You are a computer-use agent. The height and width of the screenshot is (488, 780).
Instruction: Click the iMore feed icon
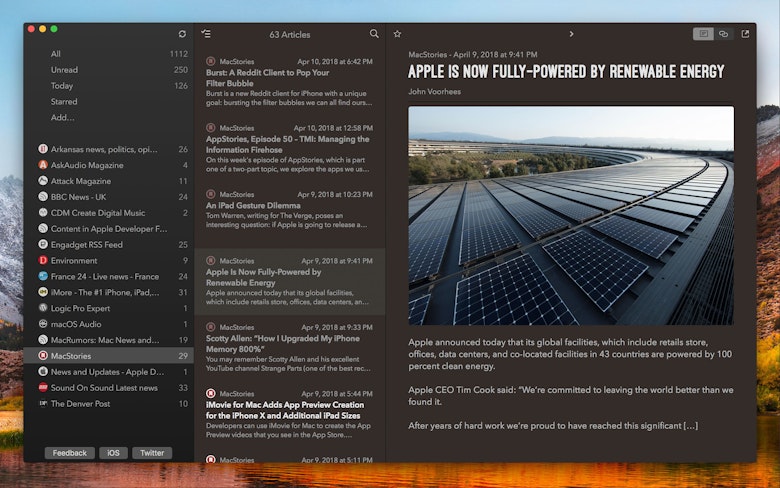coord(43,292)
